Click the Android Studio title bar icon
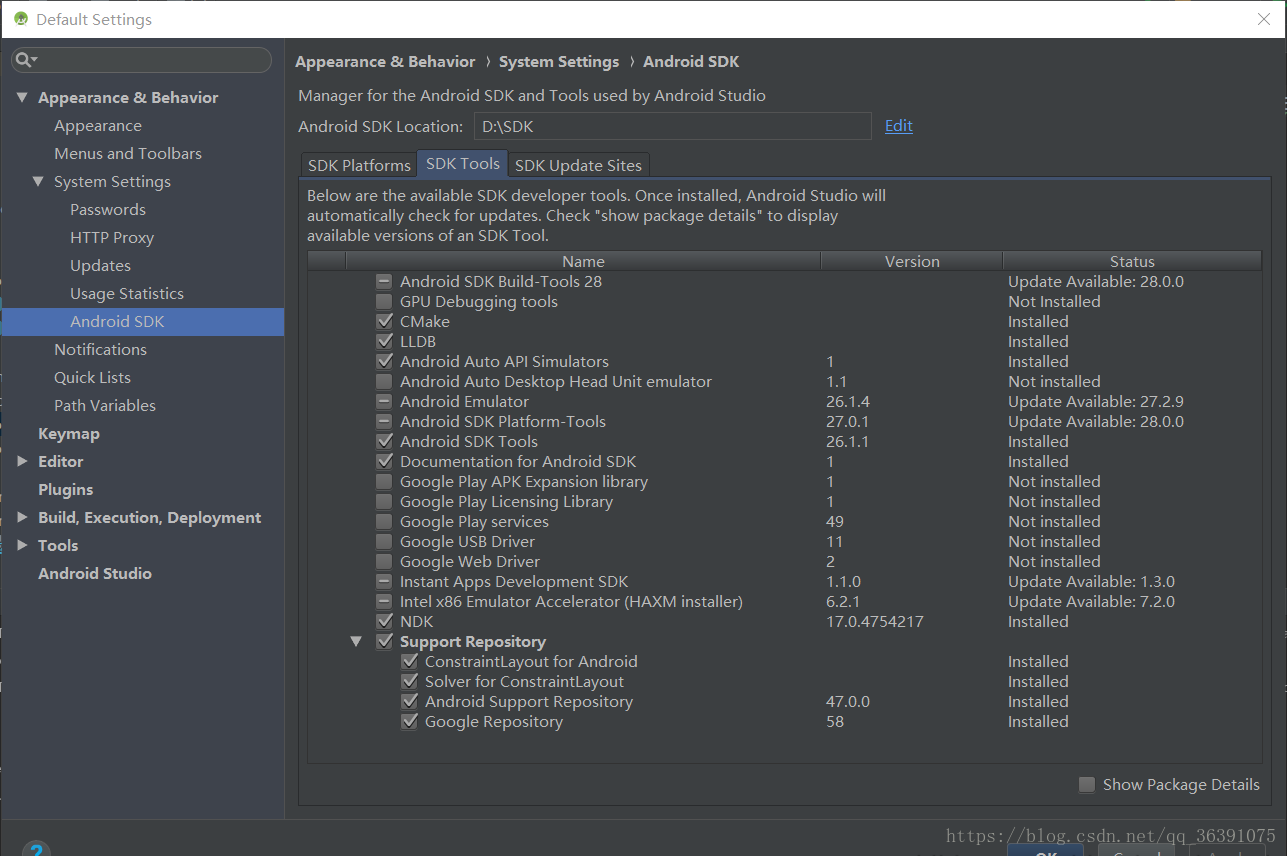 pos(20,19)
